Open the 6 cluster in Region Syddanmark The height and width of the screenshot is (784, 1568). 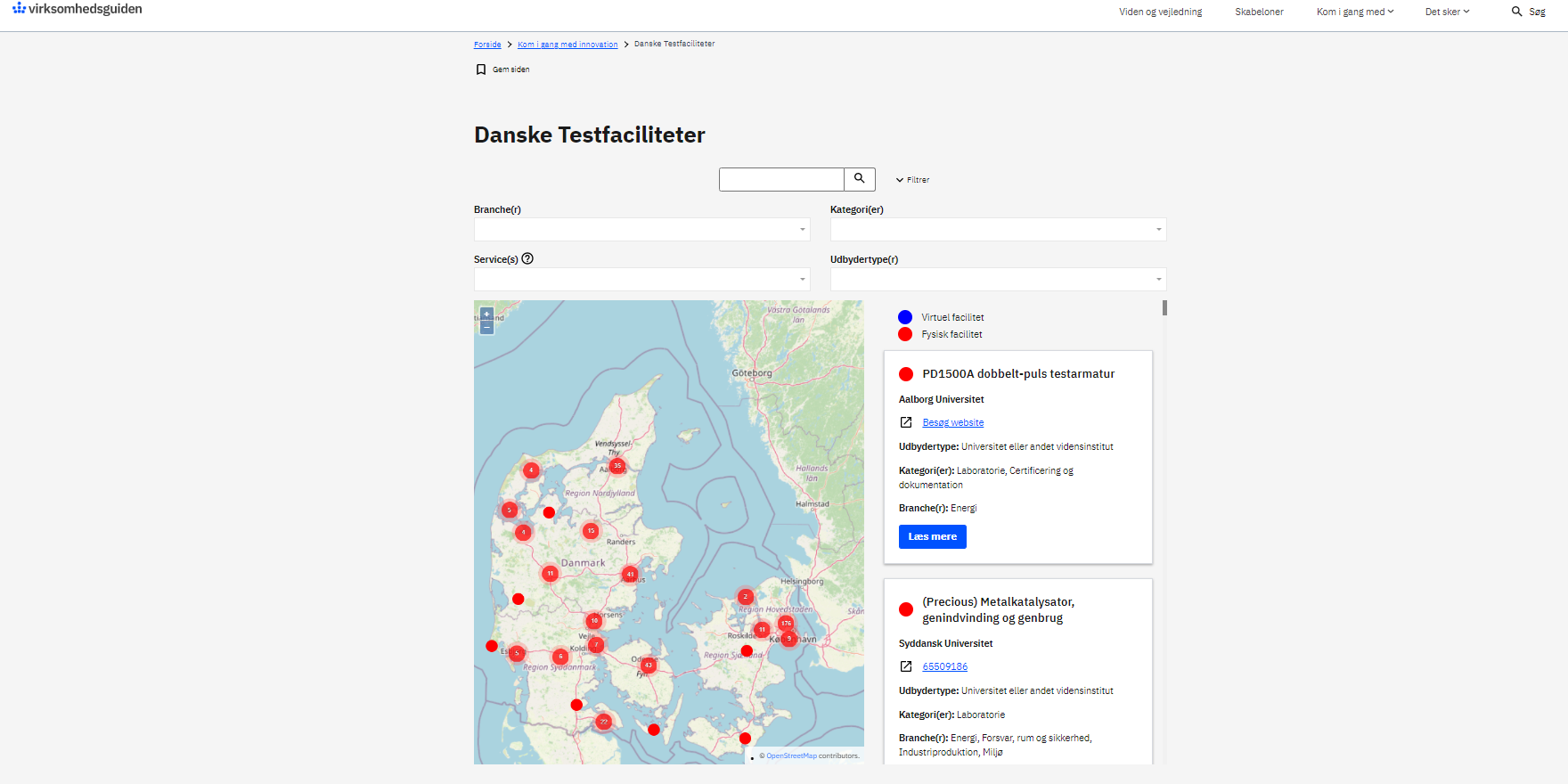pos(560,657)
